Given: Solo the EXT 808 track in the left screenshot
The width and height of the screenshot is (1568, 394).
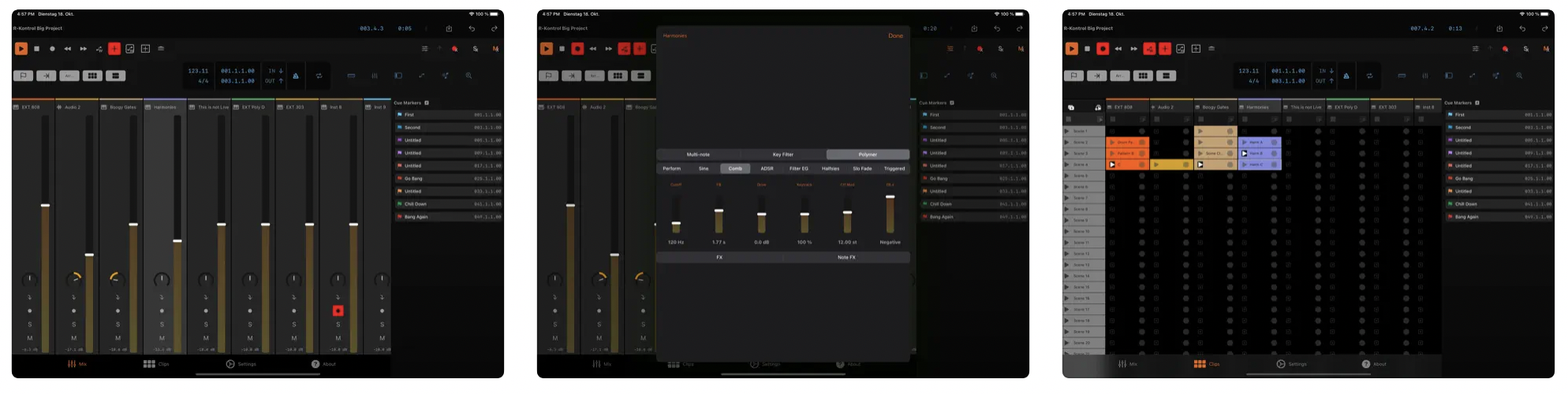Looking at the screenshot, I should 30,324.
